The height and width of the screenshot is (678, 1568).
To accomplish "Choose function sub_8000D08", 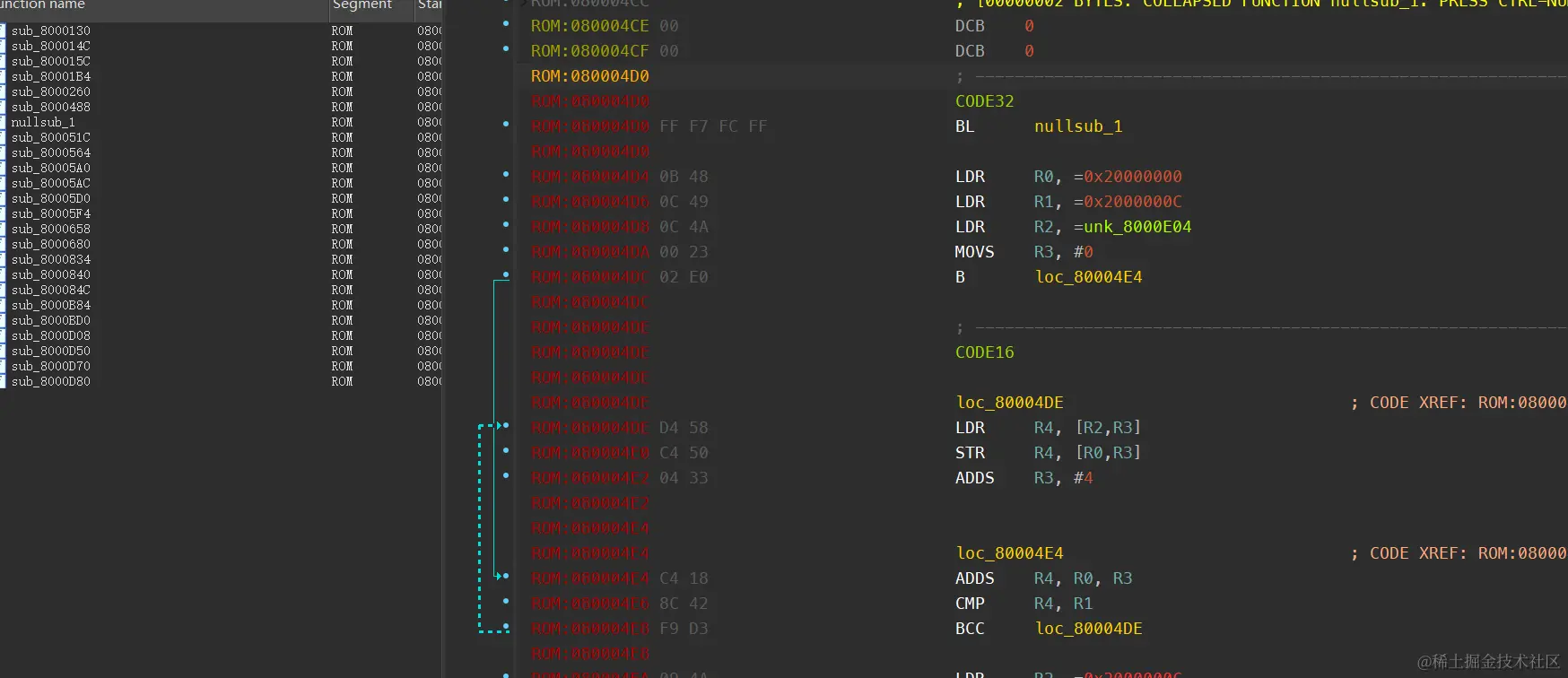I will click(51, 335).
